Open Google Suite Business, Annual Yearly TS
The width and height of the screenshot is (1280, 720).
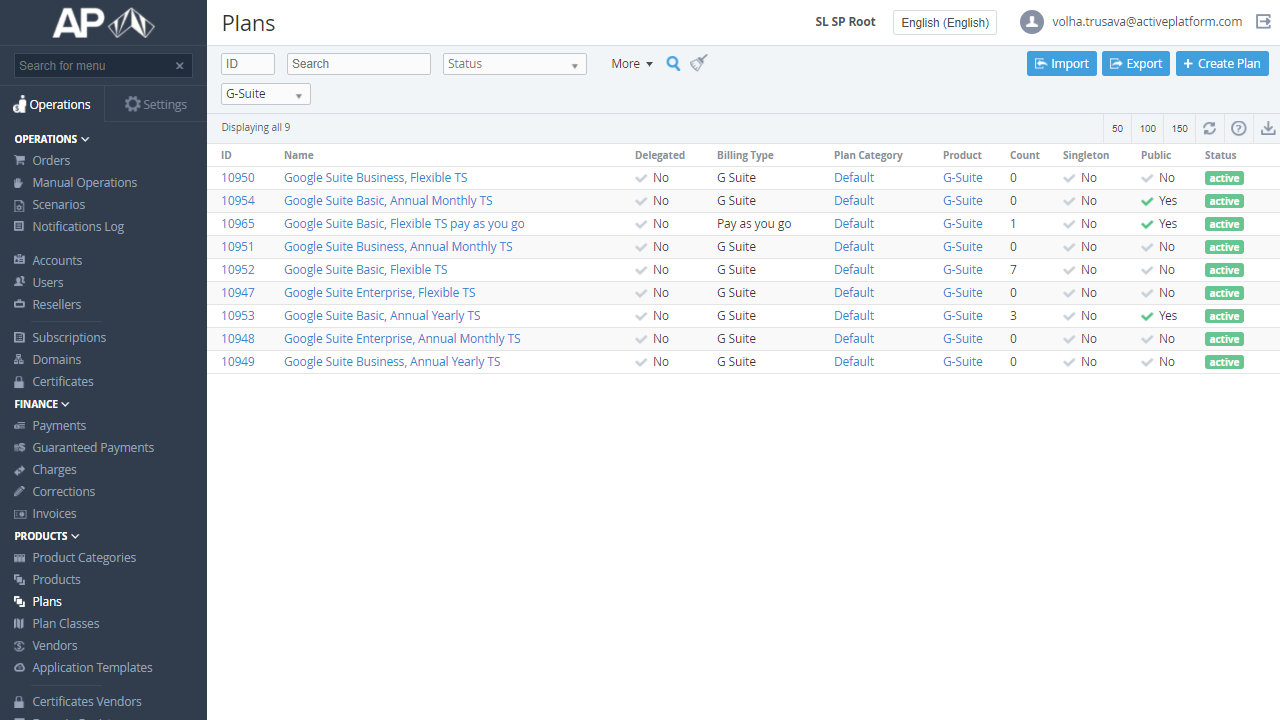coord(392,362)
